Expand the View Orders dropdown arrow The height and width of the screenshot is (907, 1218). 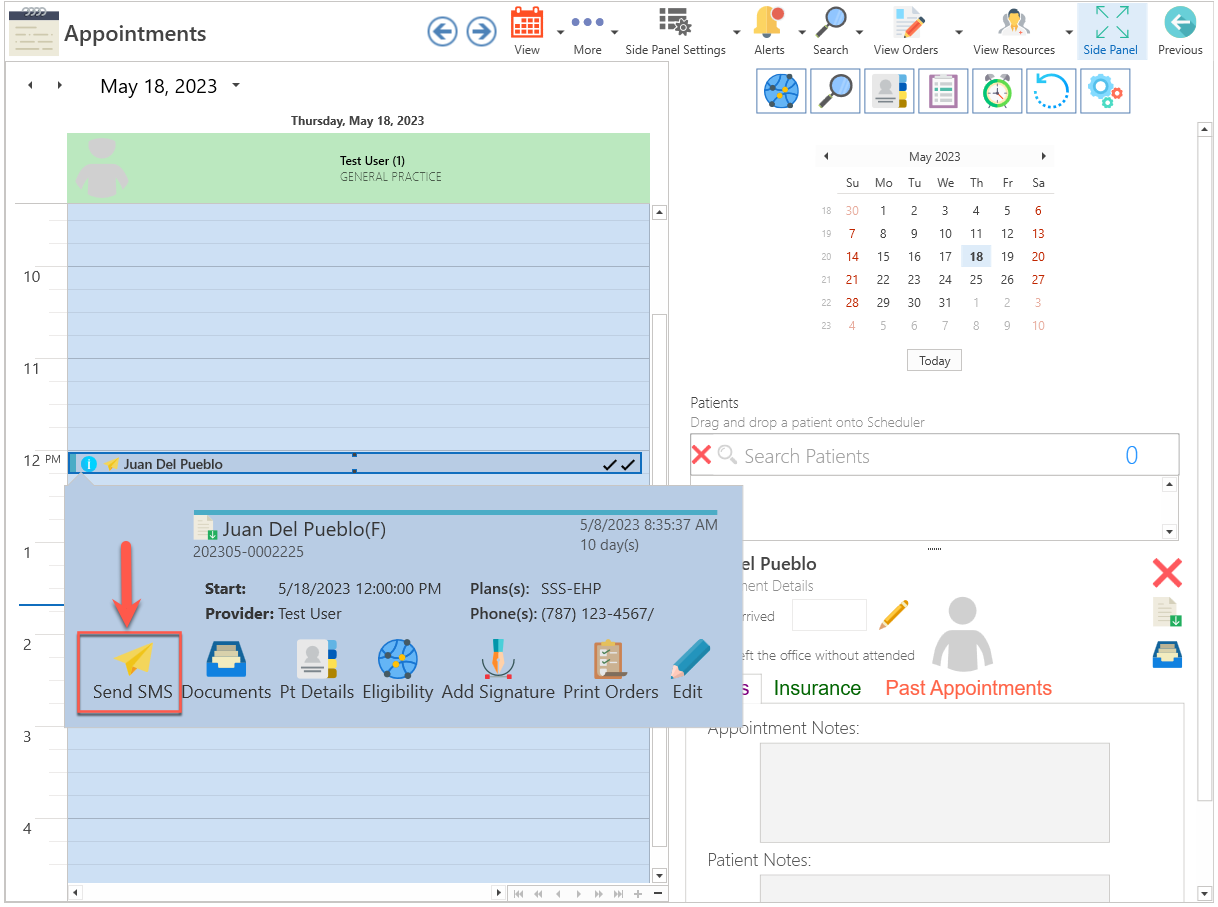[959, 32]
